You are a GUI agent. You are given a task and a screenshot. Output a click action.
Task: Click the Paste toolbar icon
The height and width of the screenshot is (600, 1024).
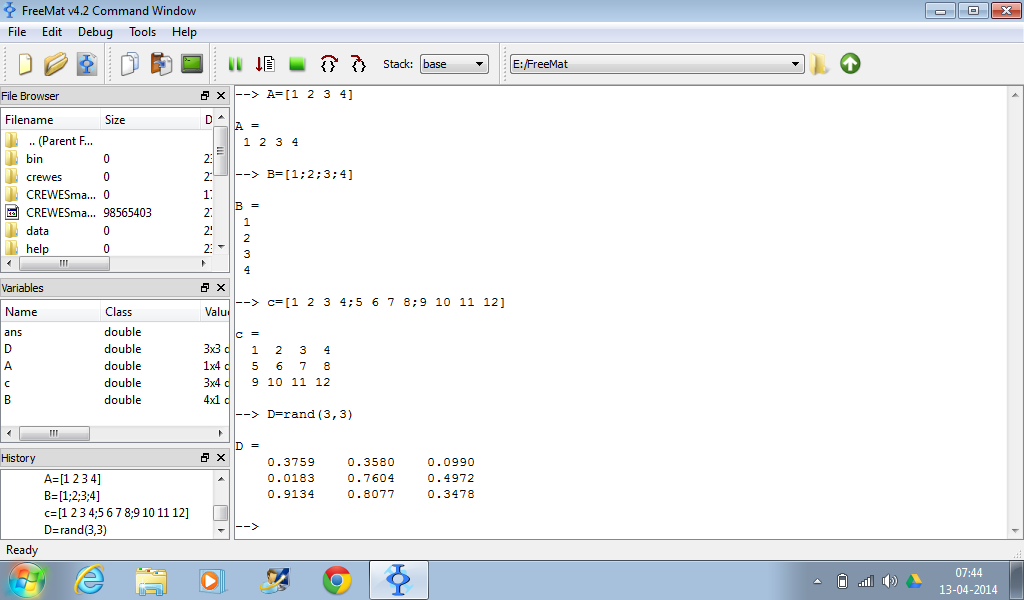[161, 64]
